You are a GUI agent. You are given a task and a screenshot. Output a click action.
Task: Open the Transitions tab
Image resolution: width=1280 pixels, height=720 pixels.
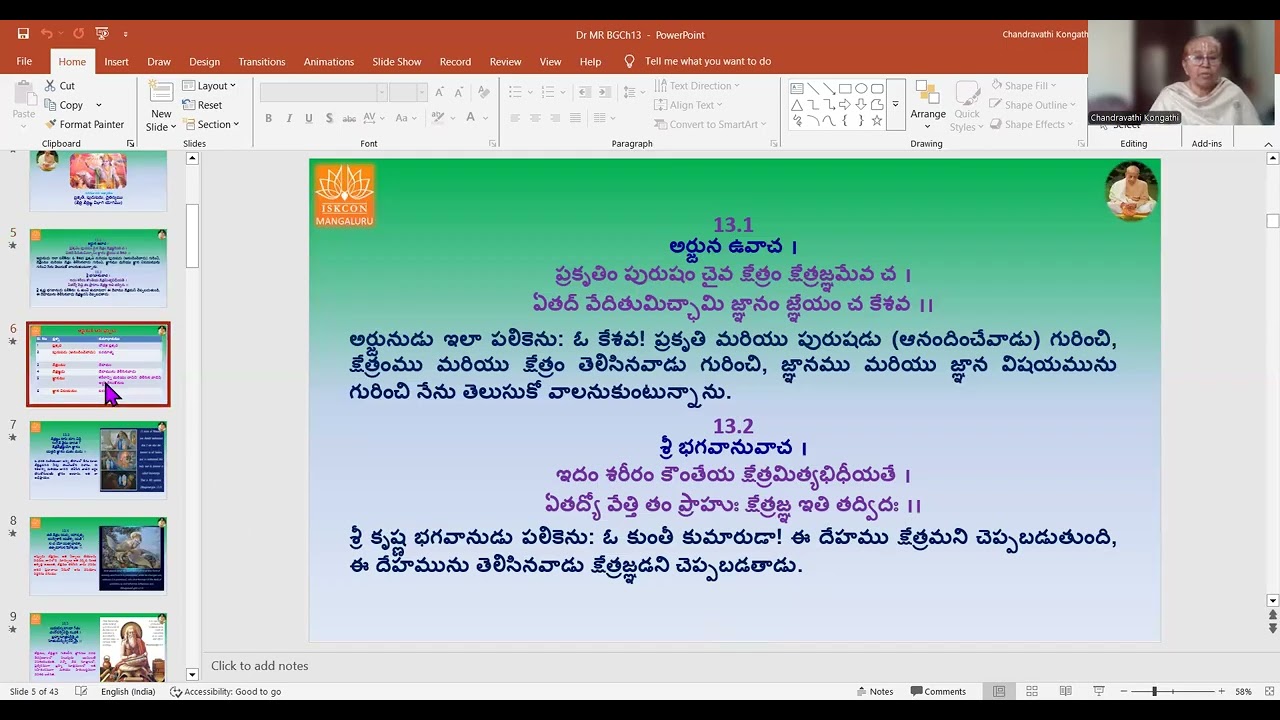262,61
